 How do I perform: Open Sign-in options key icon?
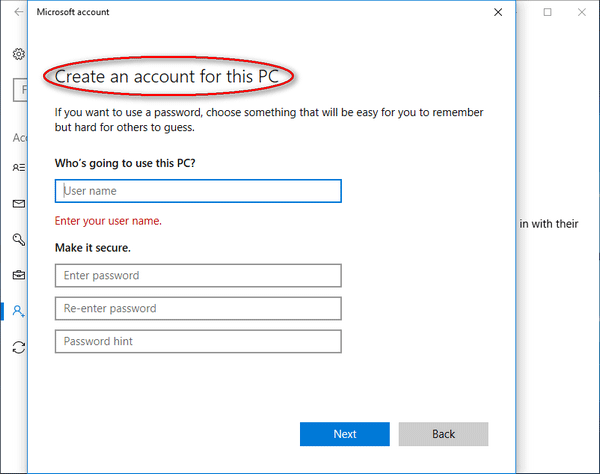click(18, 239)
